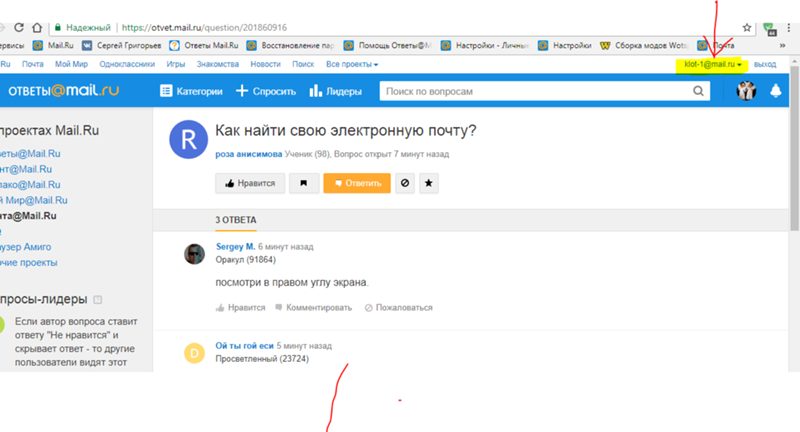Click the asker's round R avatar

pyautogui.click(x=188, y=139)
